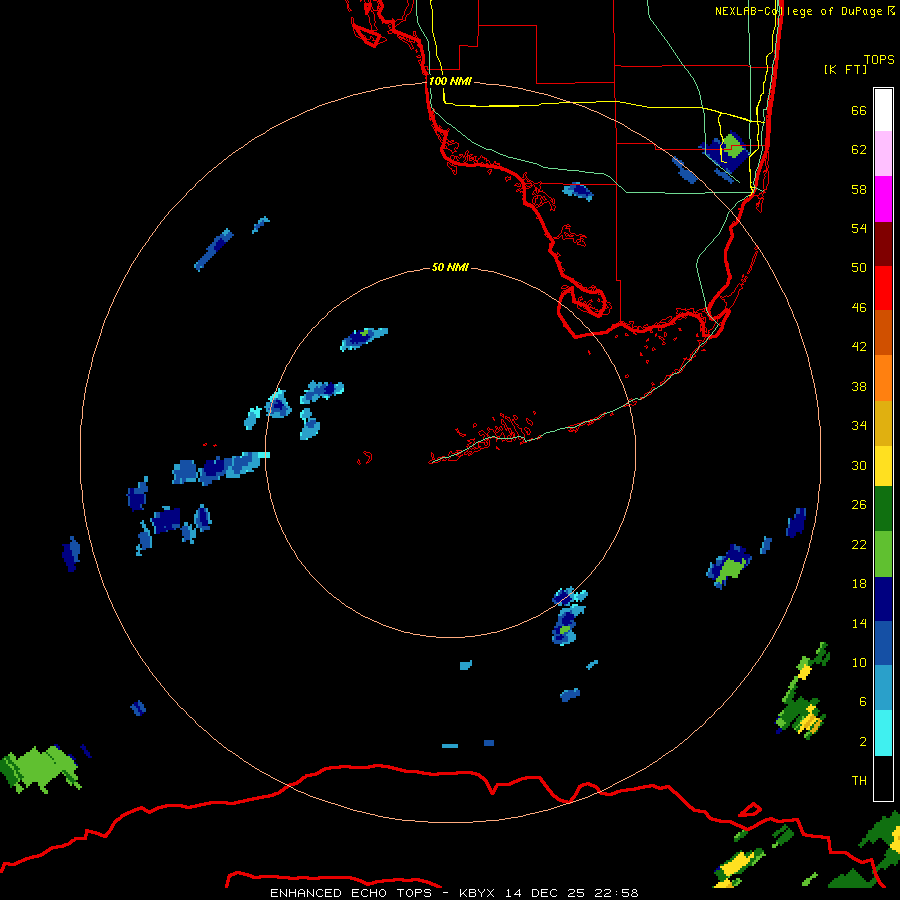
Task: Click the 18 value on the legend
Action: click(859, 584)
